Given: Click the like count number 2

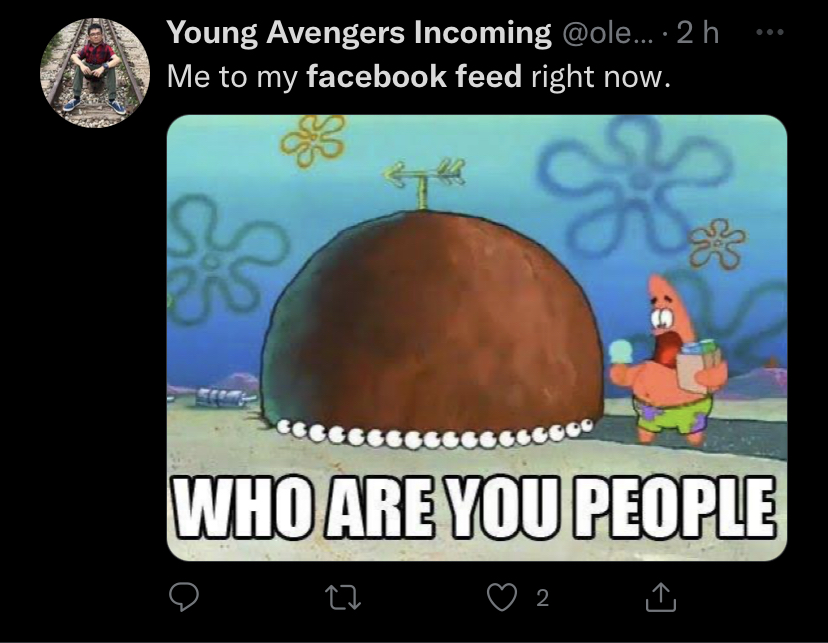Looking at the screenshot, I should click(542, 598).
